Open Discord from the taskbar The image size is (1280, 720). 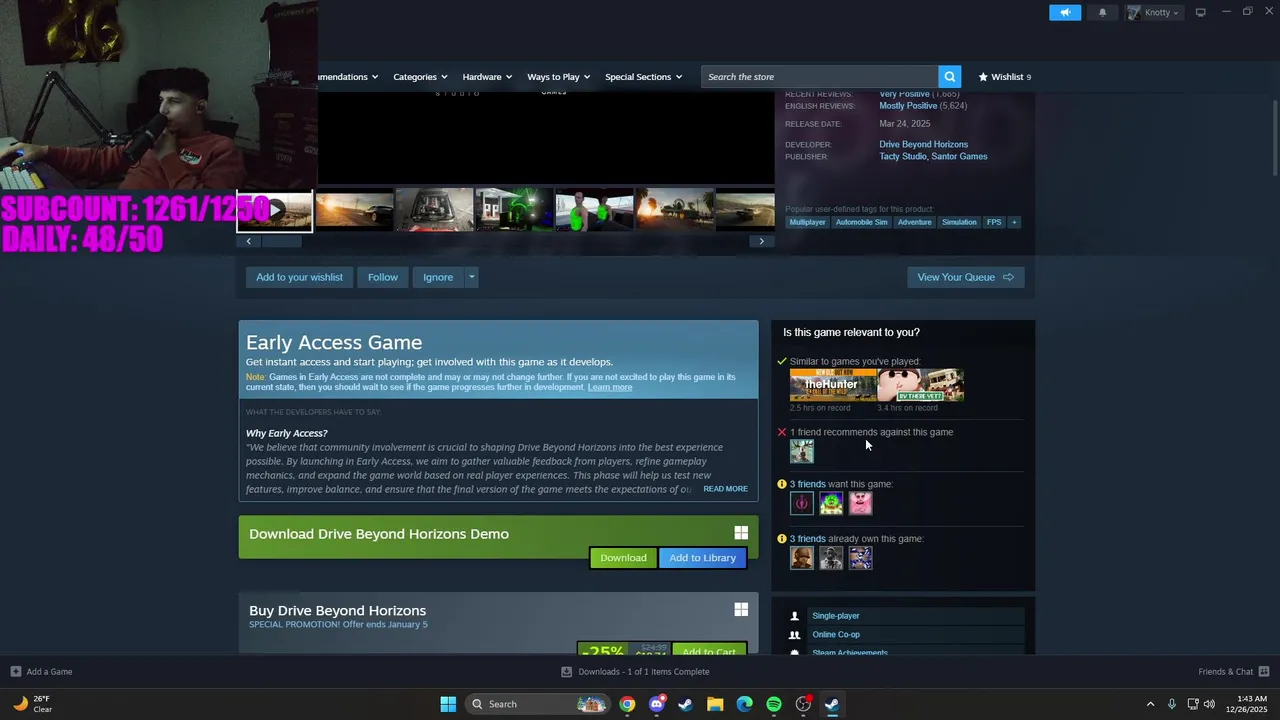pos(656,704)
